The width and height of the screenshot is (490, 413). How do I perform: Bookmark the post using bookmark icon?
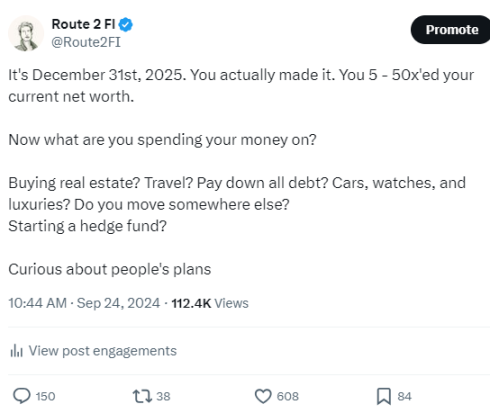pyautogui.click(x=384, y=396)
